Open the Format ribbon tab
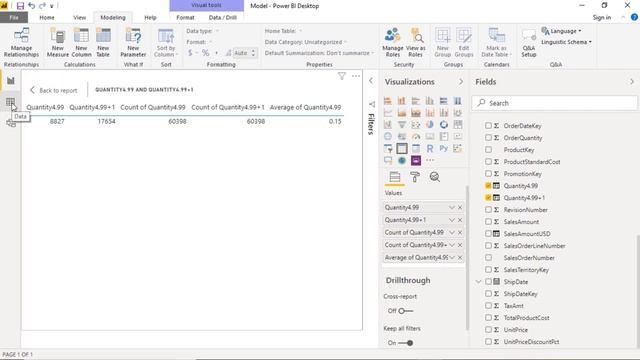Screen dimensions: 640x360 click(x=185, y=18)
